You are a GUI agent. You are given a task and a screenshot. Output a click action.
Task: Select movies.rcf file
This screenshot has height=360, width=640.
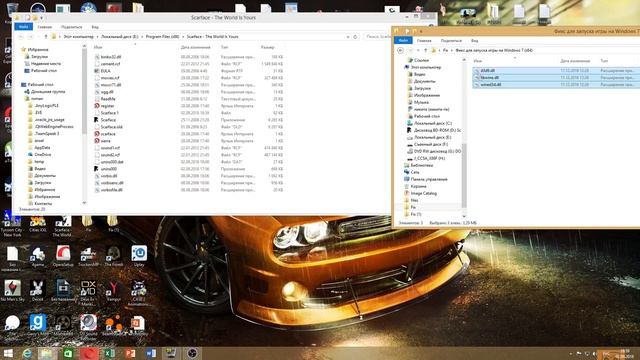[x=107, y=78]
